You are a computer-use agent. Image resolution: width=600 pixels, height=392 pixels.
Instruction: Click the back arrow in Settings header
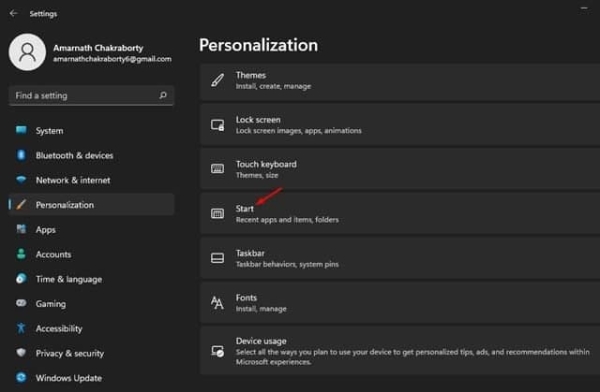(x=14, y=13)
